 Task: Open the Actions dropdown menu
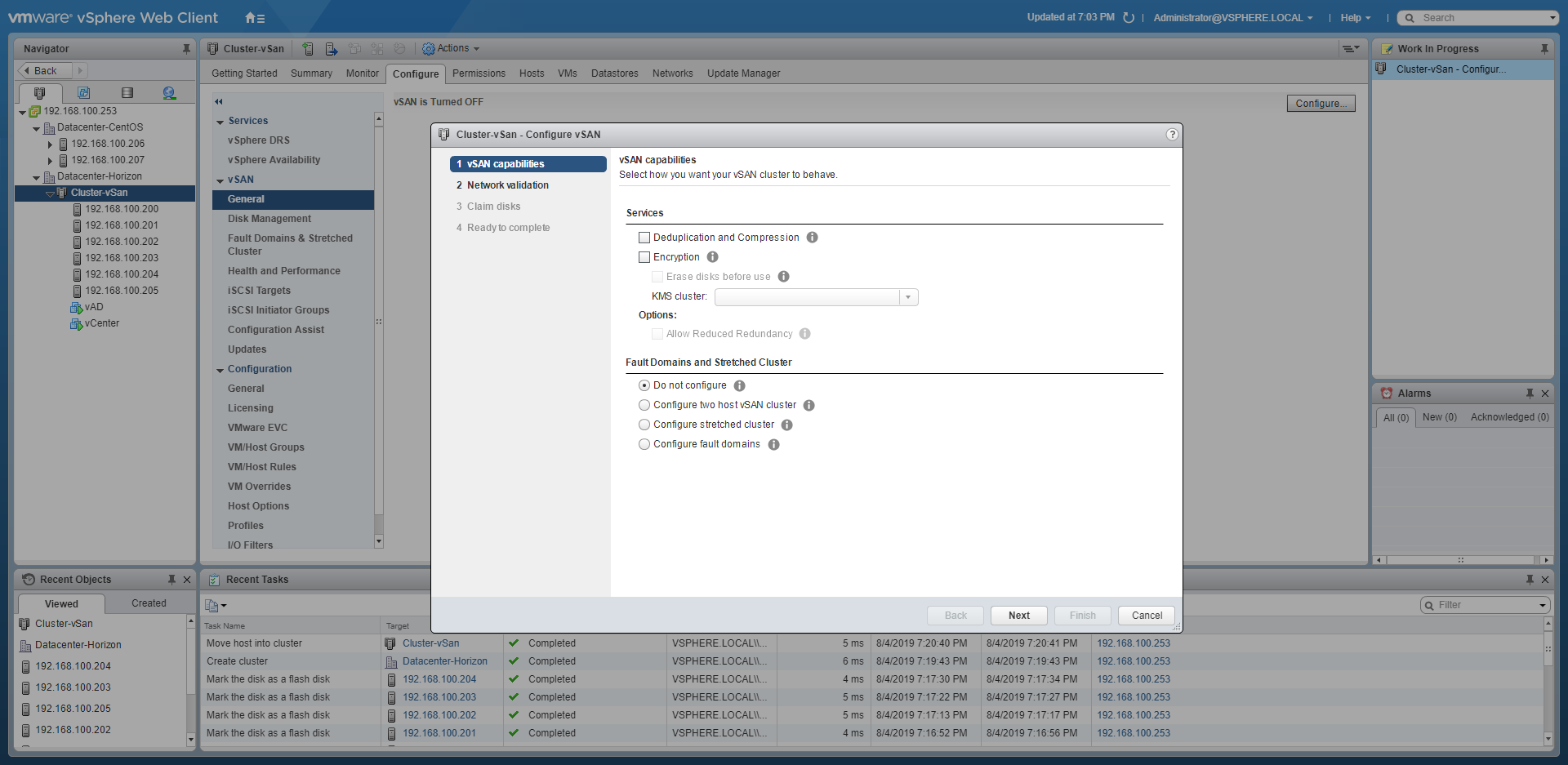[452, 49]
